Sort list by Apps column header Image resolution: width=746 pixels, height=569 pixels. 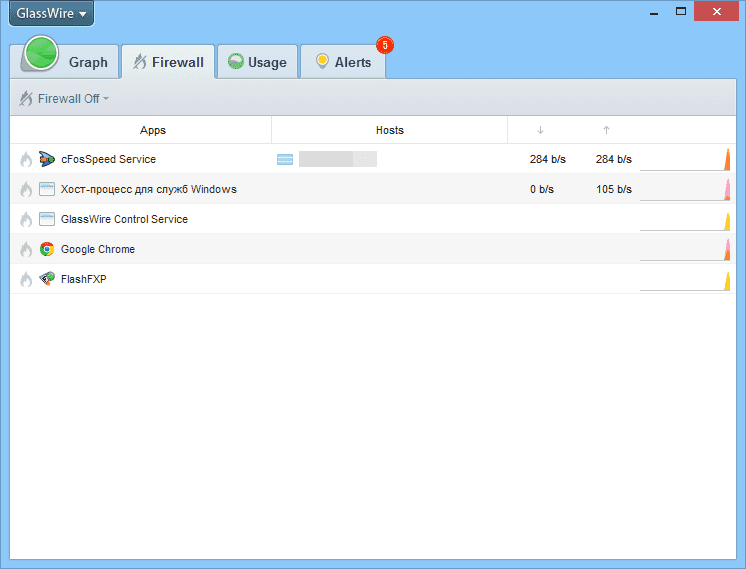153,130
